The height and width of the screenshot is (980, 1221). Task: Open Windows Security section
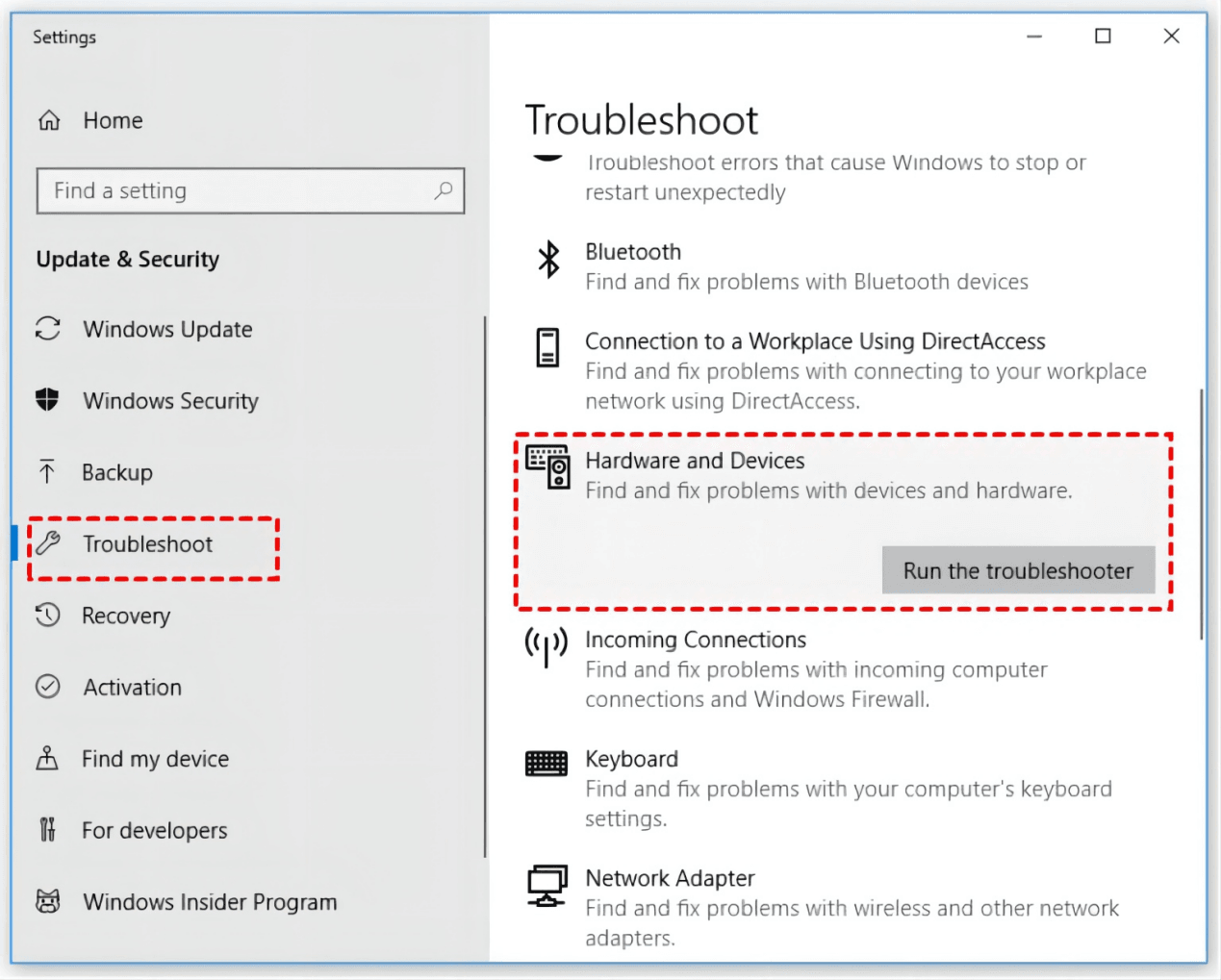(x=171, y=401)
